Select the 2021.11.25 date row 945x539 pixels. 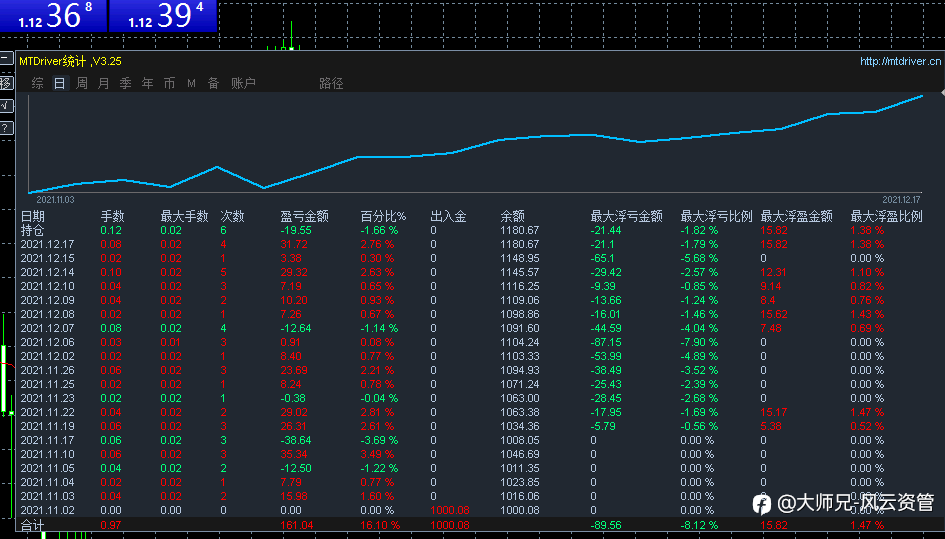48,384
